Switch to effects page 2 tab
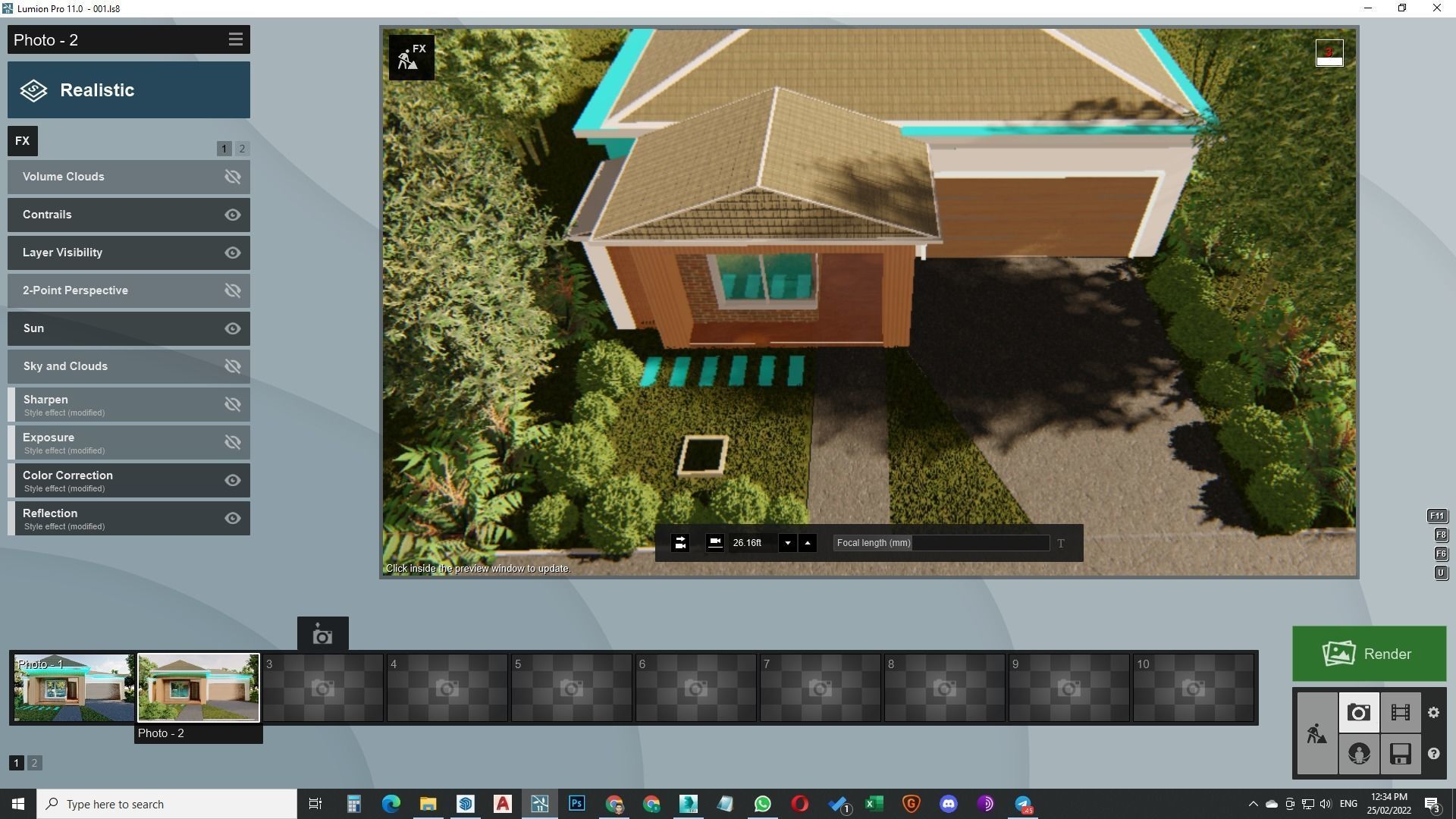 pos(242,149)
